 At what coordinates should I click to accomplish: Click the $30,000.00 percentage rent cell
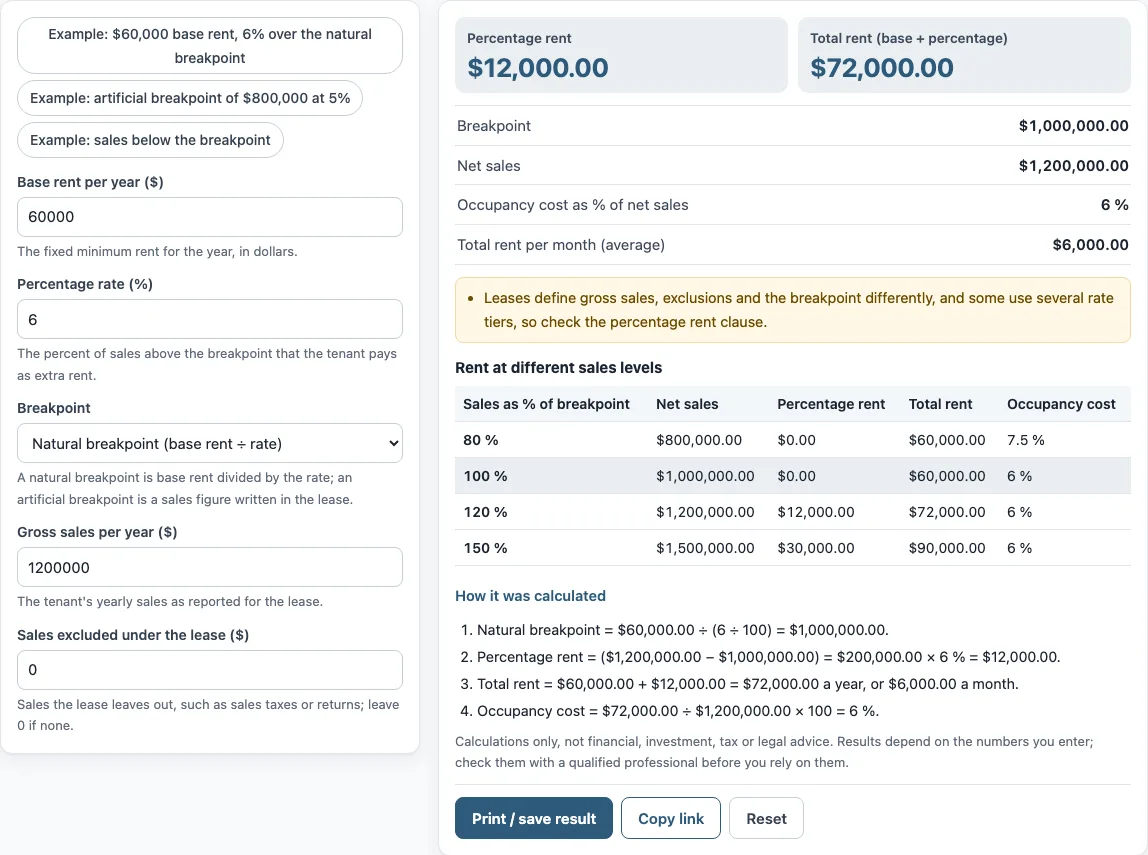pyautogui.click(x=816, y=548)
